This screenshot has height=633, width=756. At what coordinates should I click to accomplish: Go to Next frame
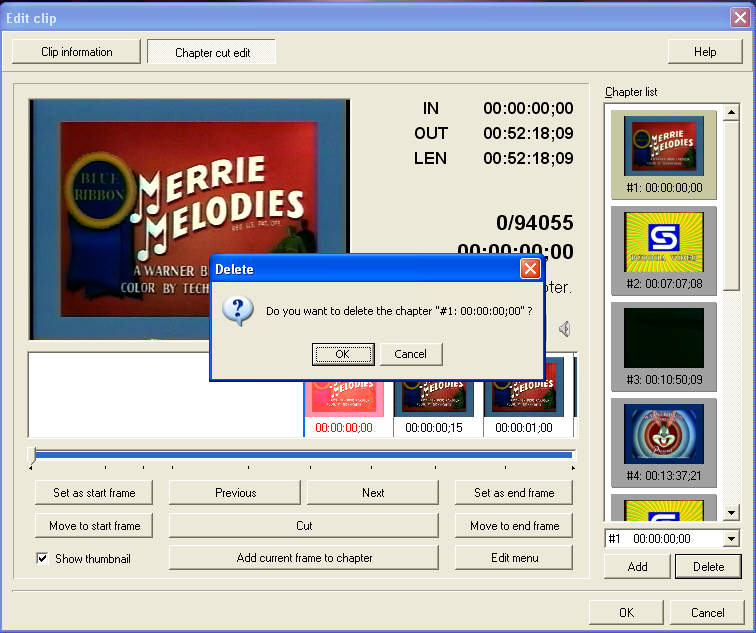point(373,493)
